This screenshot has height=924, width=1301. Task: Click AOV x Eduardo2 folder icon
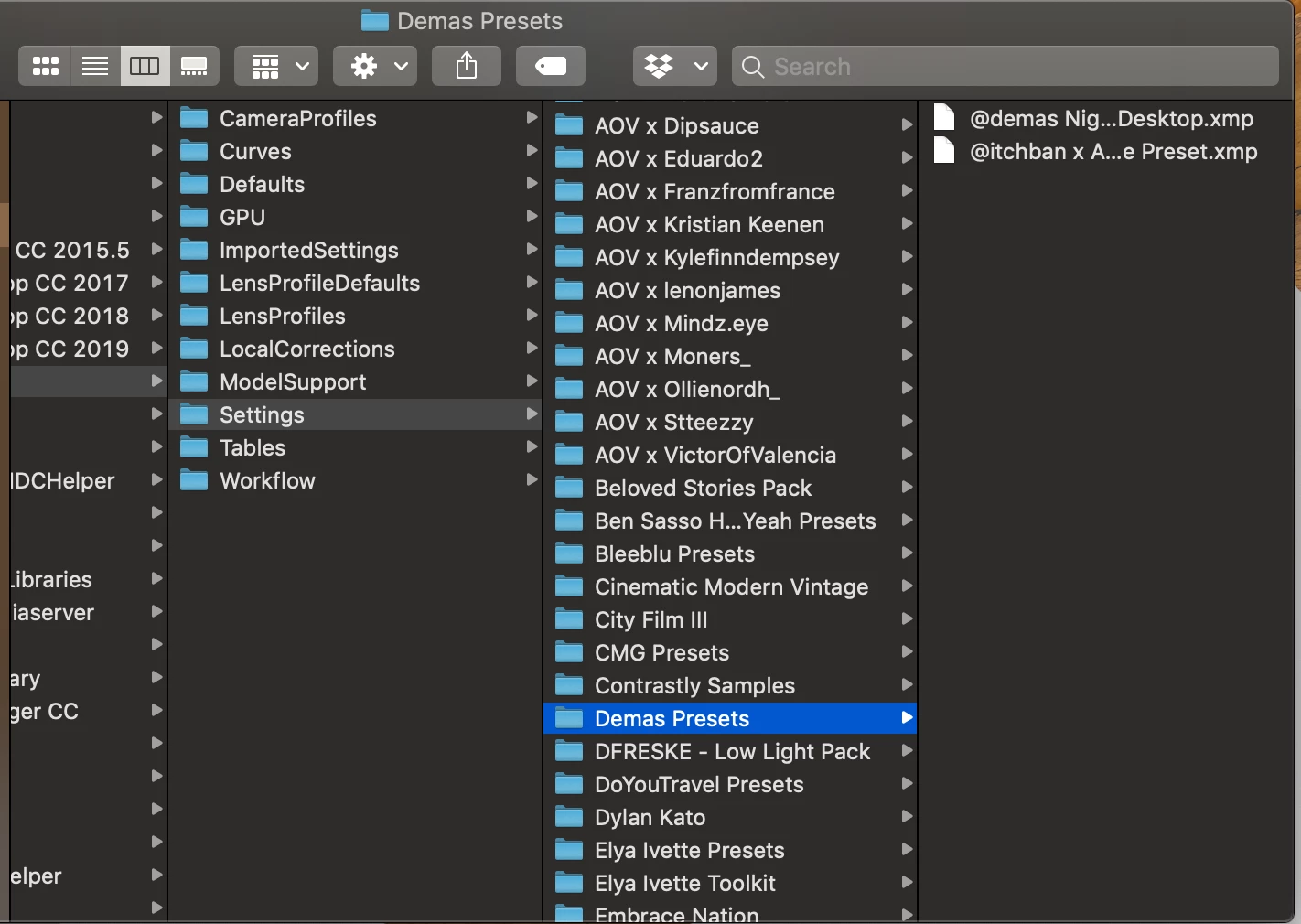click(x=569, y=158)
